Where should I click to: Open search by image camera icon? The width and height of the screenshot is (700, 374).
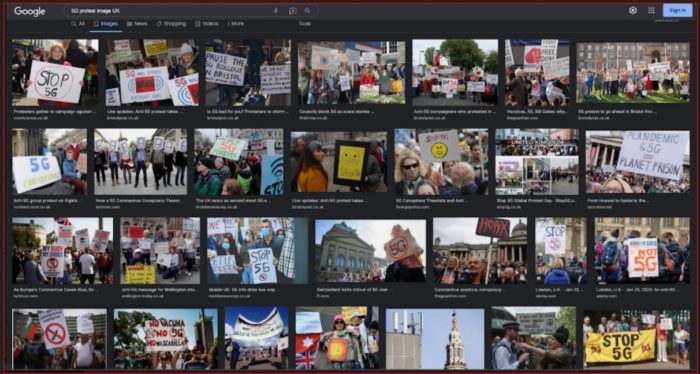point(293,11)
